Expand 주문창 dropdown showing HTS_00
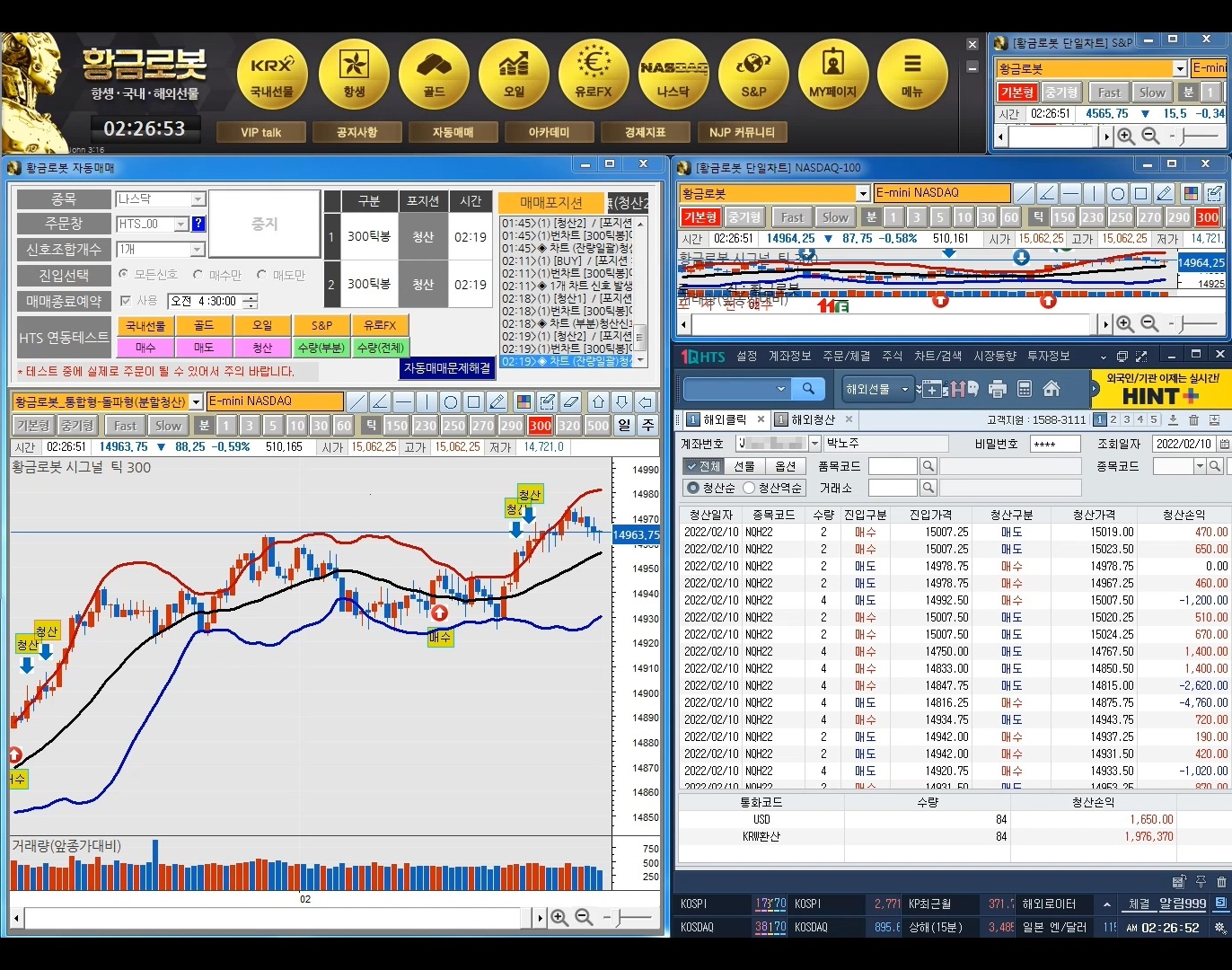Viewport: 1232px width, 970px height. (x=181, y=224)
